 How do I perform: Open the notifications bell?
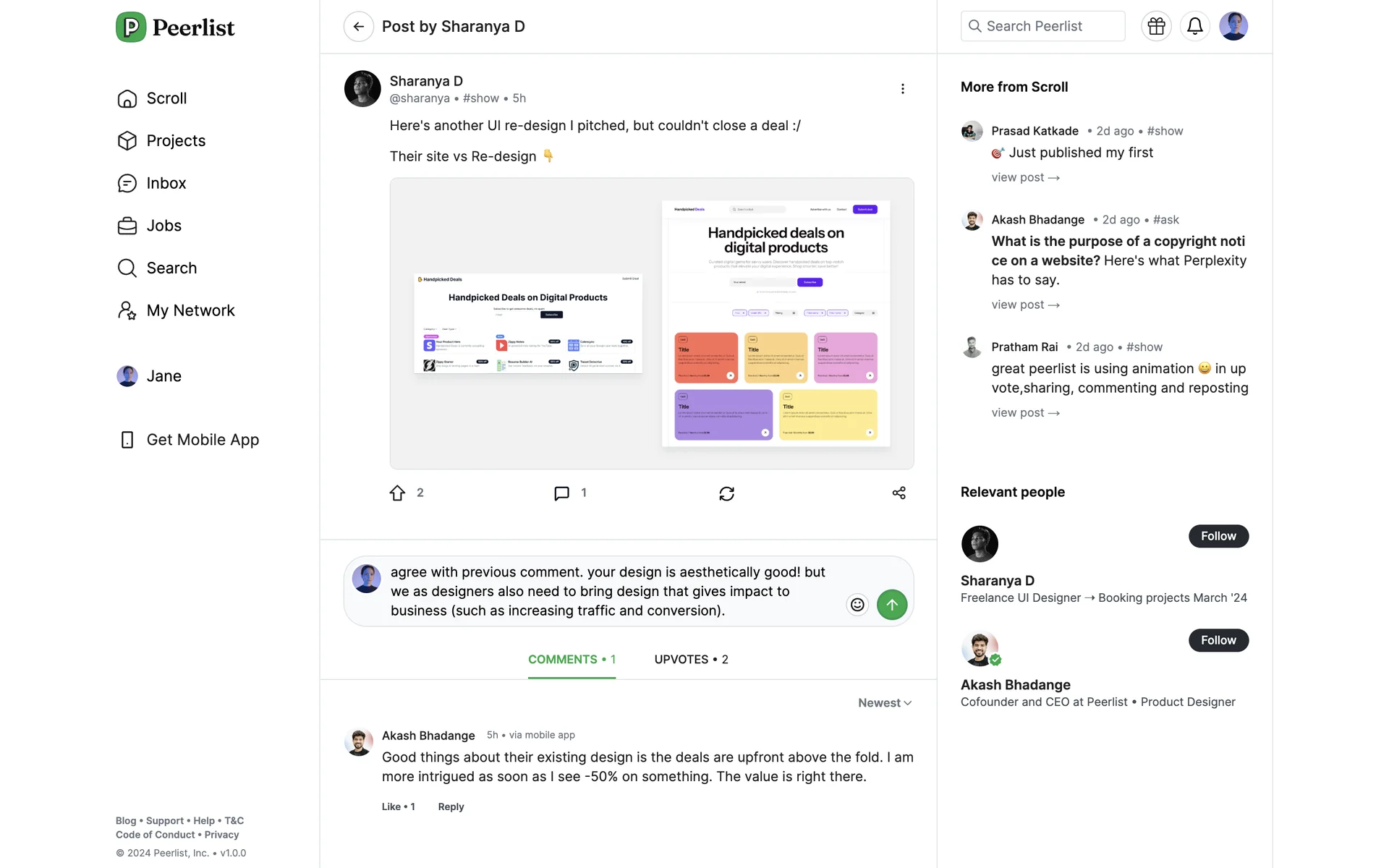pyautogui.click(x=1194, y=27)
